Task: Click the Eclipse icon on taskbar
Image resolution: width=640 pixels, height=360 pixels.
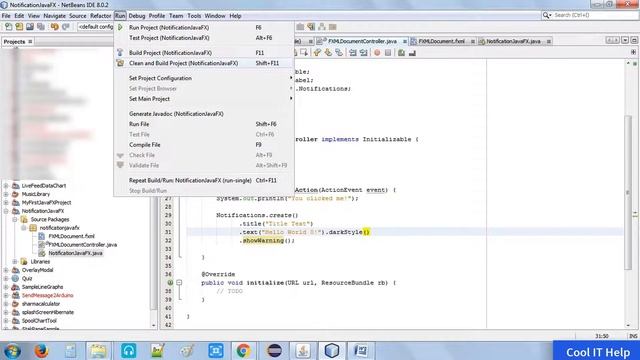Action: pyautogui.click(x=274, y=351)
